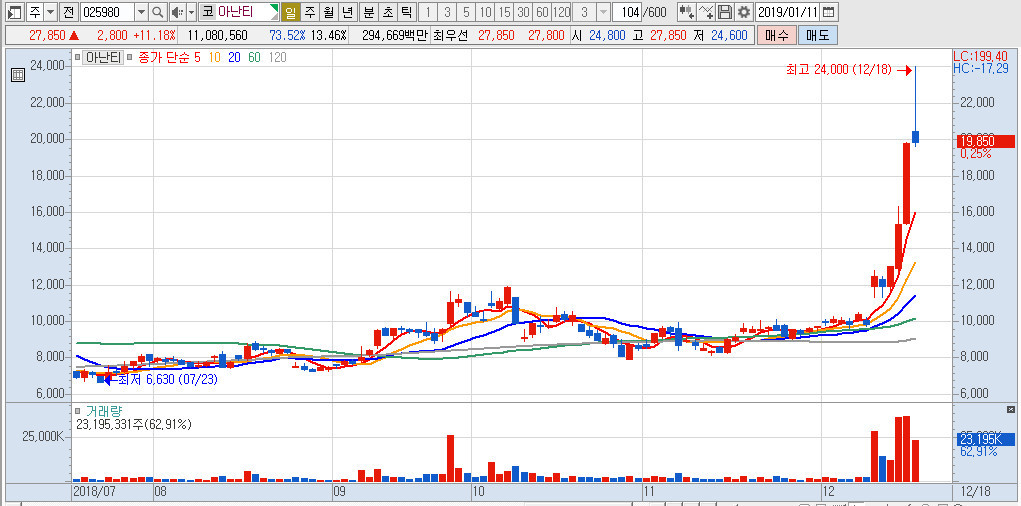The height and width of the screenshot is (506, 1021).
Task: Choose the 15 interval button
Action: [504, 12]
